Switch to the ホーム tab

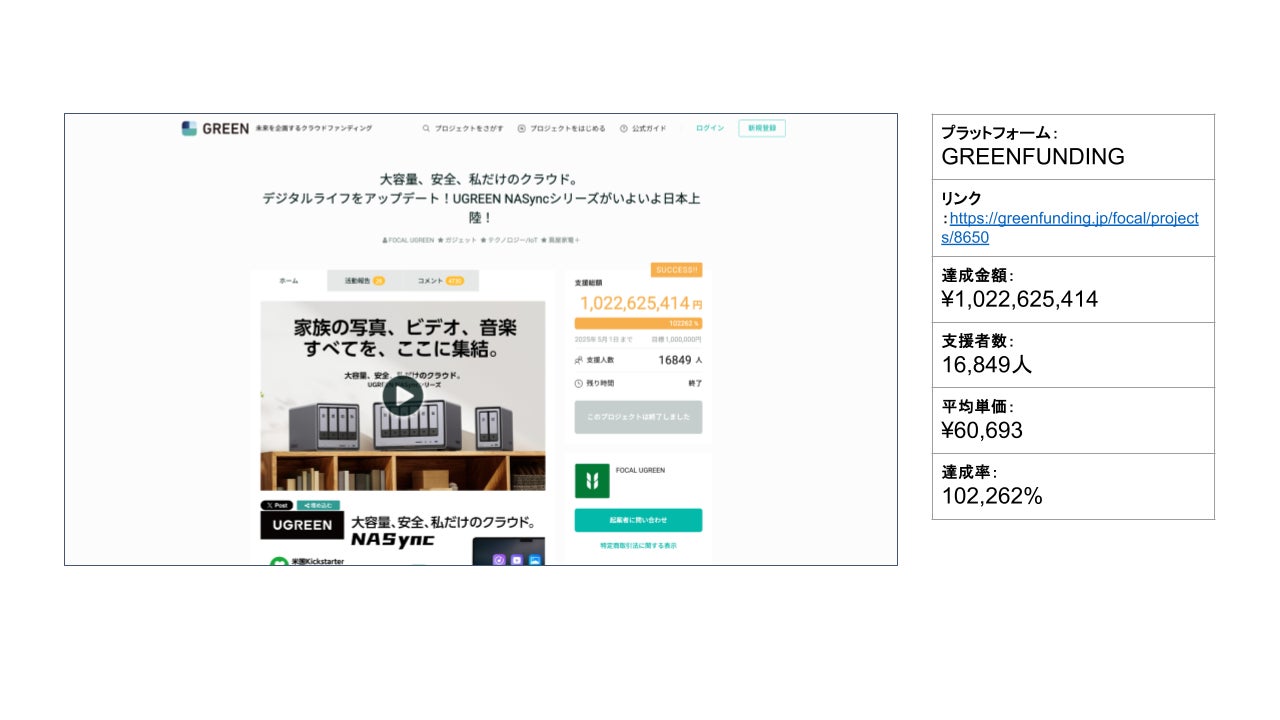click(x=288, y=281)
